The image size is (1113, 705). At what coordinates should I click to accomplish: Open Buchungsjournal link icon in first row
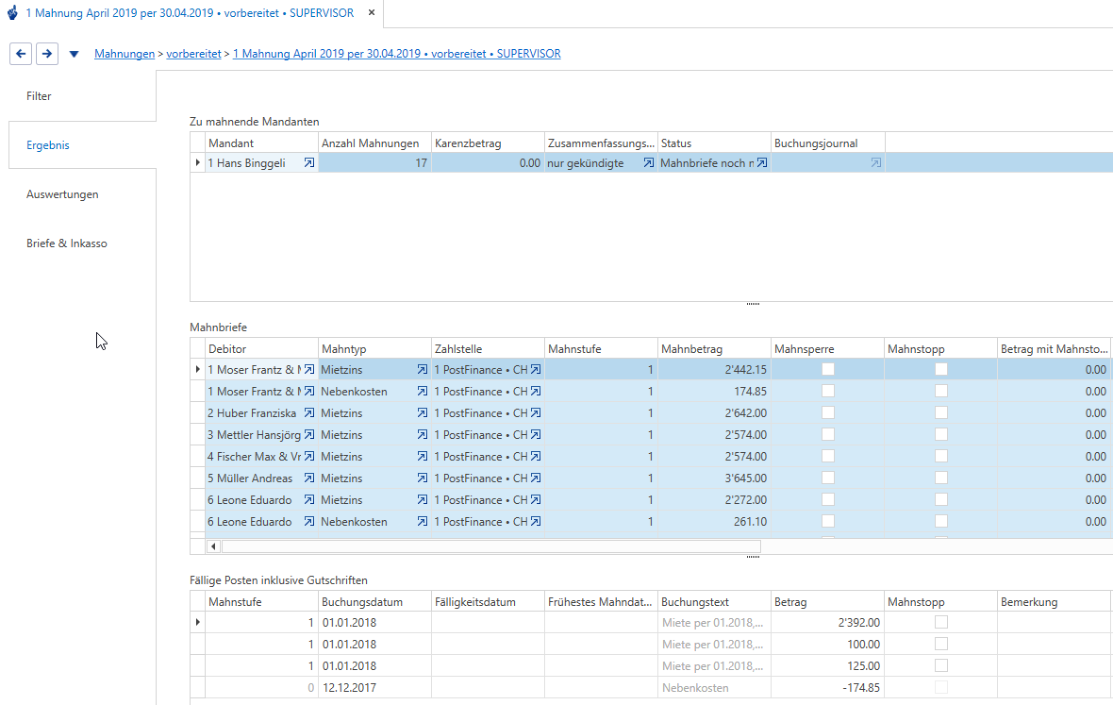[x=876, y=163]
